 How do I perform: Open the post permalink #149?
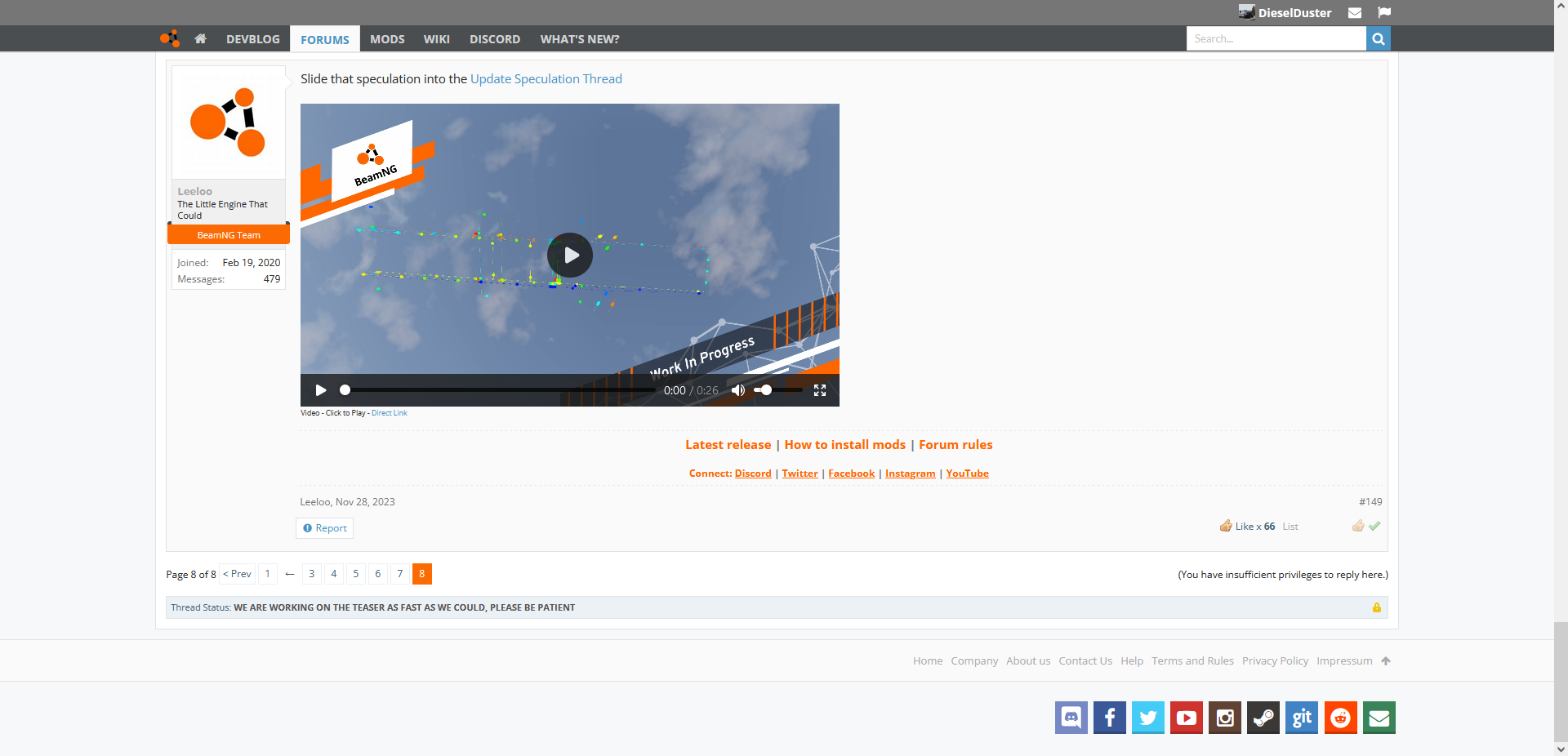(1370, 502)
